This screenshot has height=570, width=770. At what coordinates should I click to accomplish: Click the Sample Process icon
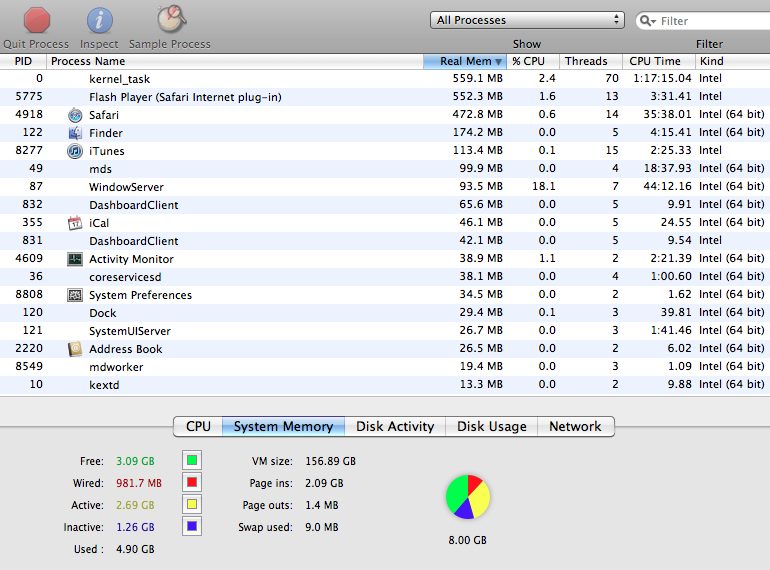click(x=171, y=20)
